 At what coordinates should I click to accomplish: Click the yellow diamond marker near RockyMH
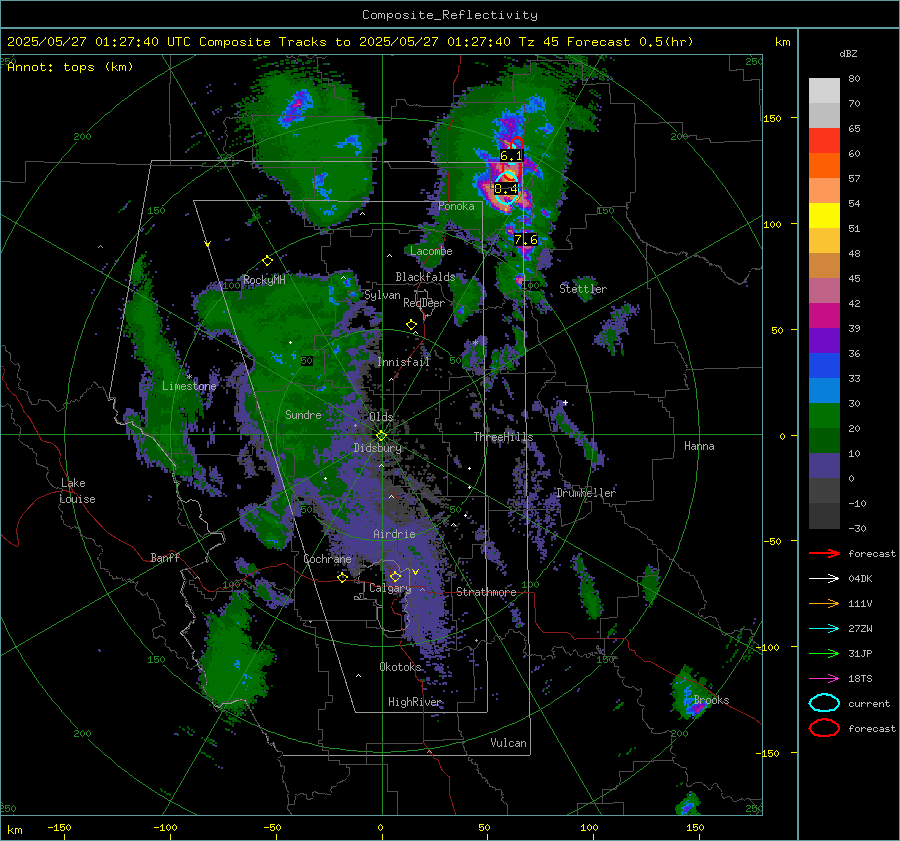tap(267, 261)
